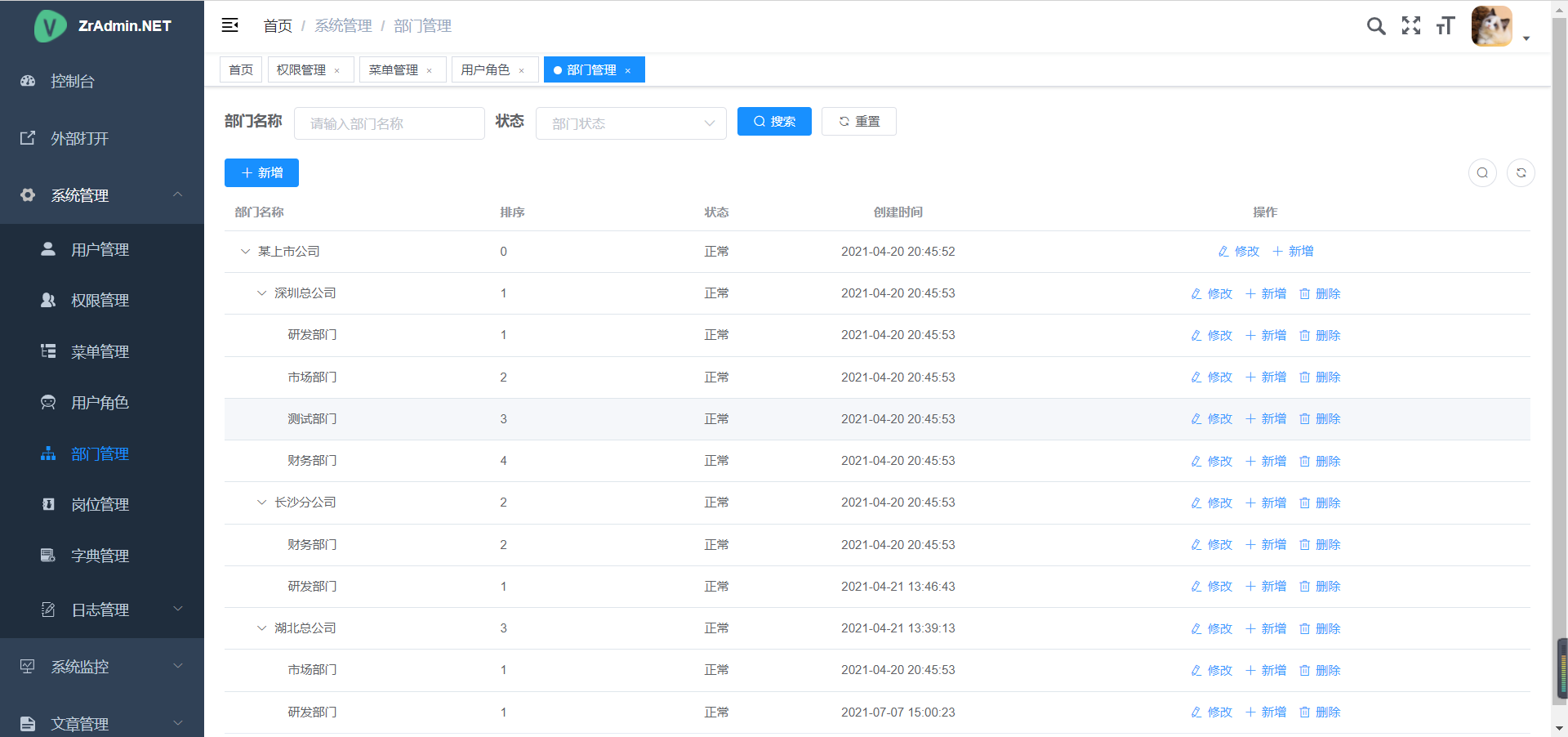
Task: Click the header search magnifier icon
Action: (x=1376, y=26)
